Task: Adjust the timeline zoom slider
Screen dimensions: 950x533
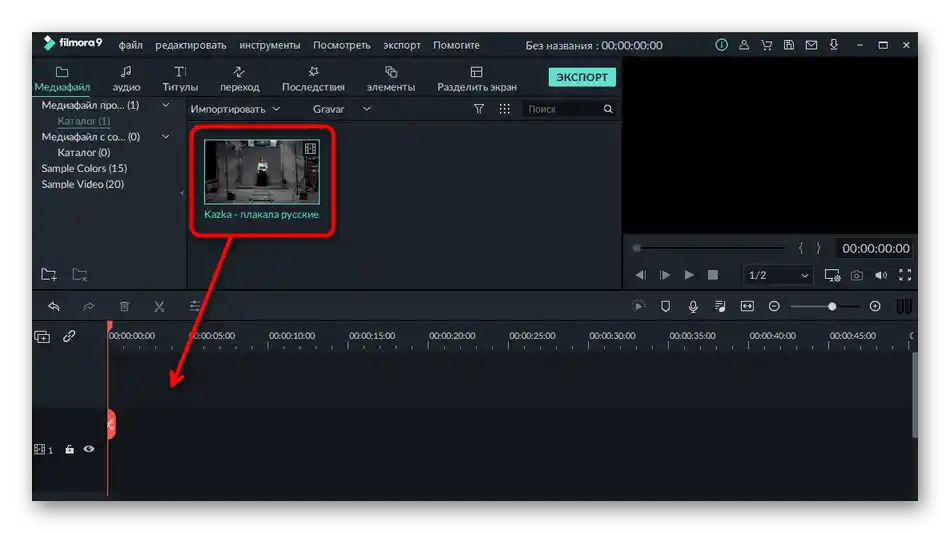Action: coord(832,306)
